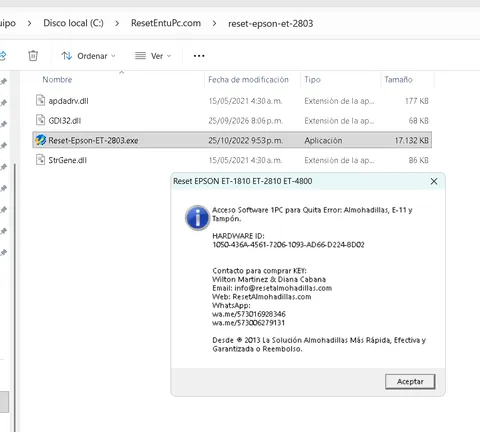Click the navigation pane scrollbar
This screenshot has width=480, height=432.
coord(14,297)
